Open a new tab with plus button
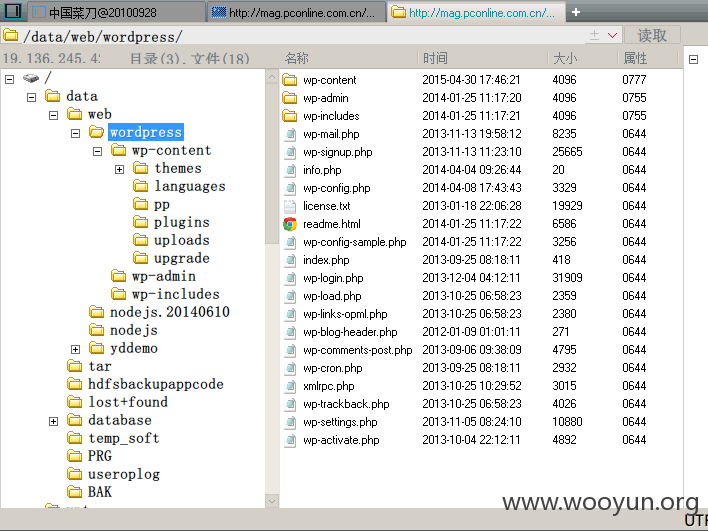This screenshot has width=708, height=531. point(576,12)
